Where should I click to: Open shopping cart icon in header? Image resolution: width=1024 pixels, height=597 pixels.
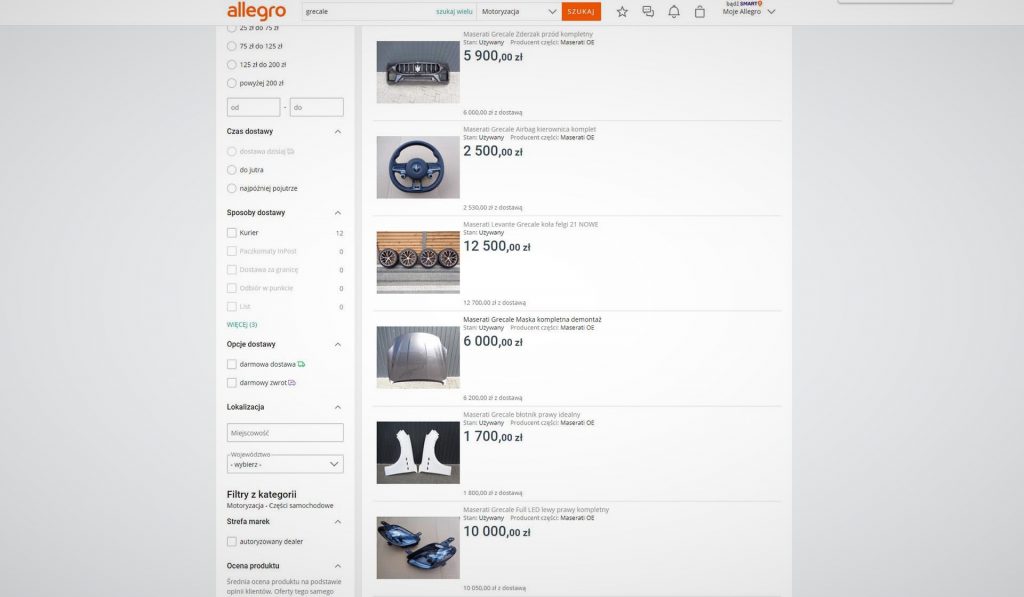(700, 12)
